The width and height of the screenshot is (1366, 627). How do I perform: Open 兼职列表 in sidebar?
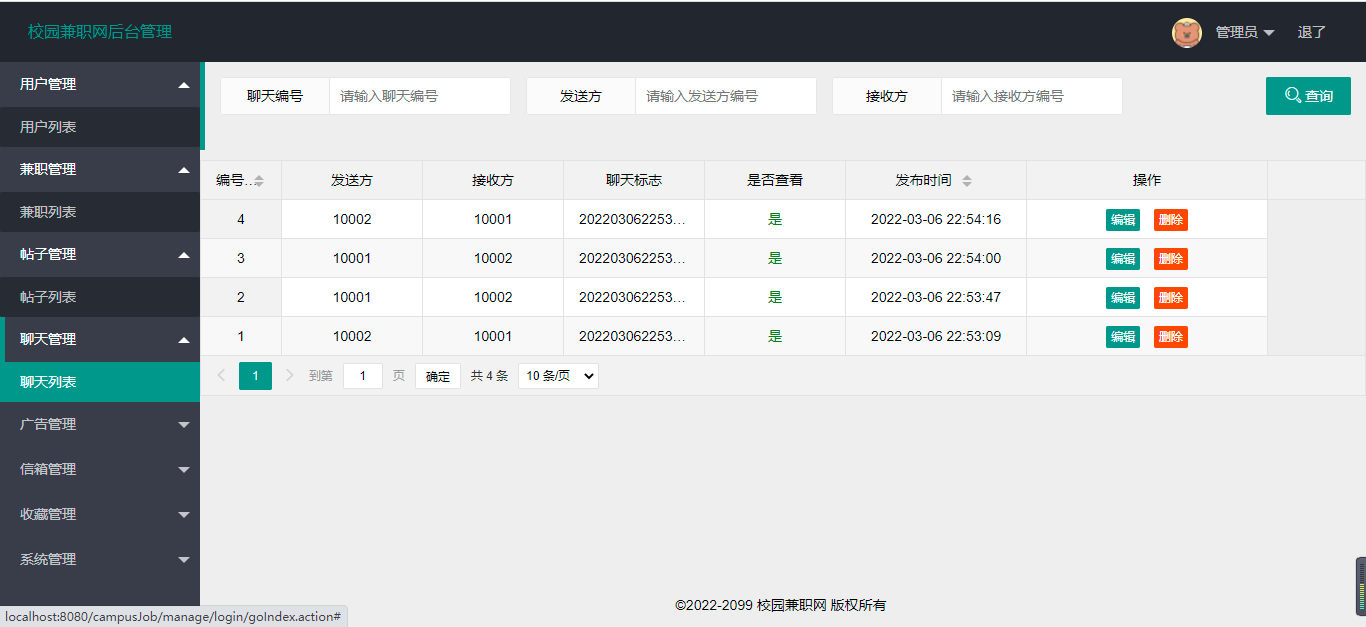pyautogui.click(x=100, y=212)
